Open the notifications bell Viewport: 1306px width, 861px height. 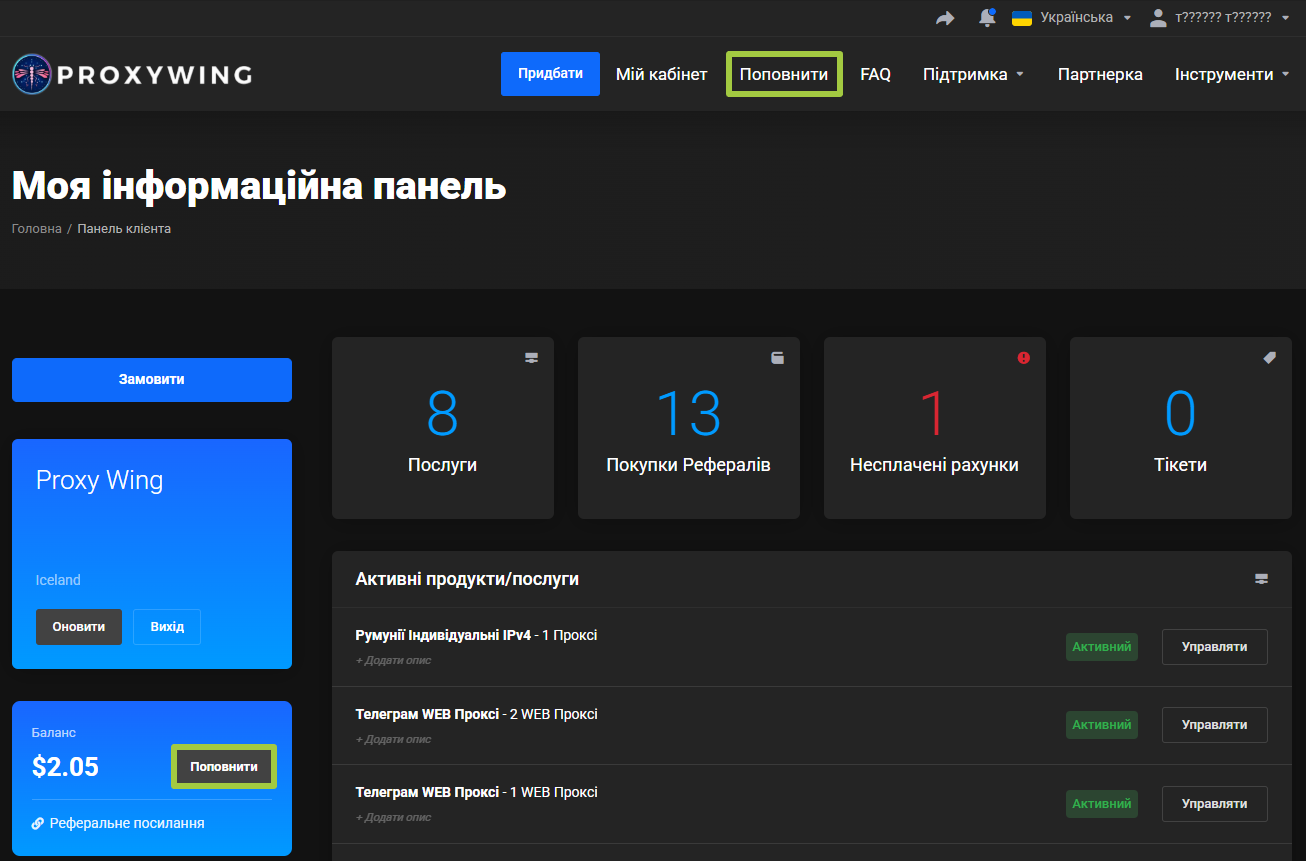click(x=987, y=18)
